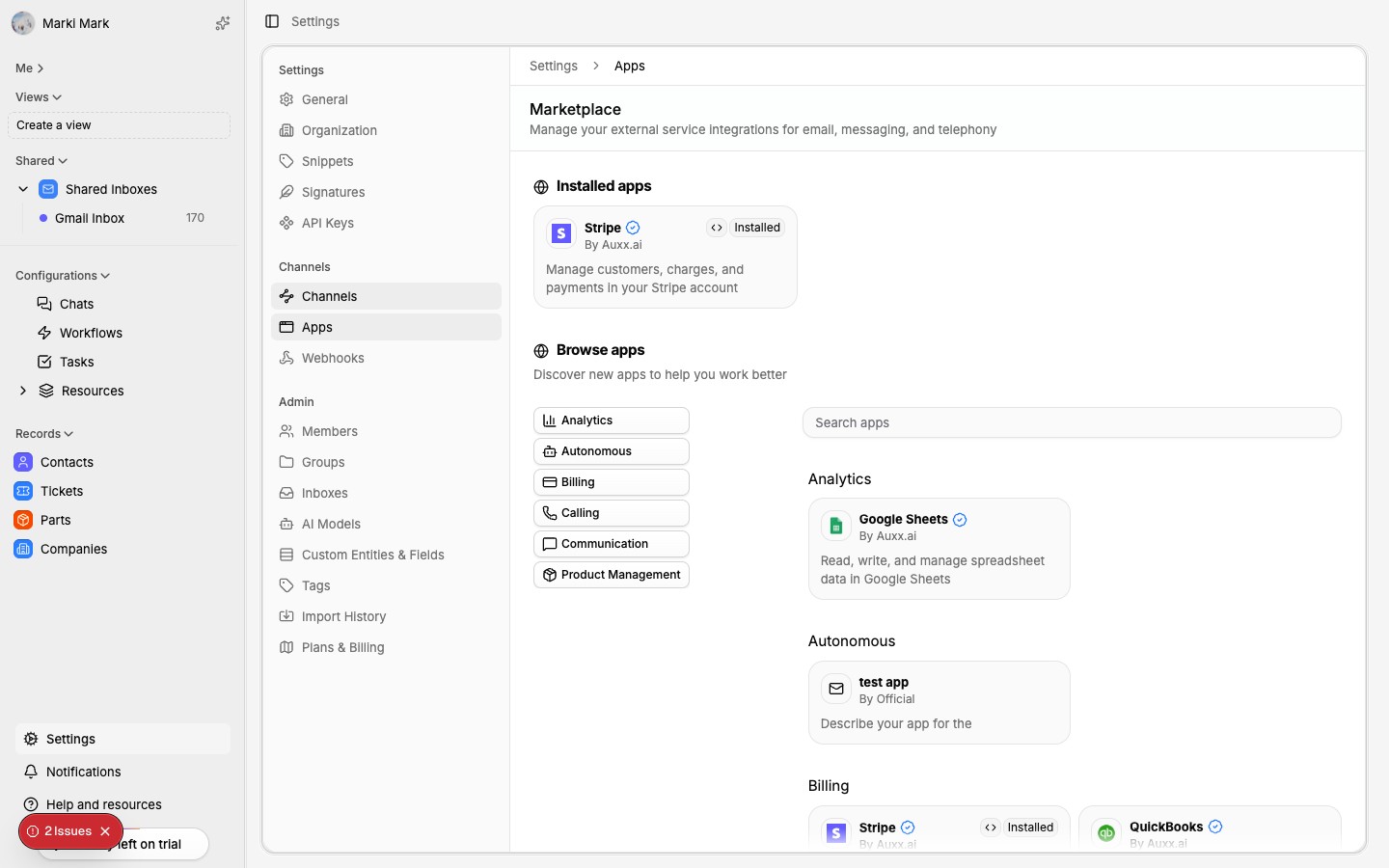Click the Stripe logo in Installed apps
This screenshot has height=868, width=1389.
561,233
